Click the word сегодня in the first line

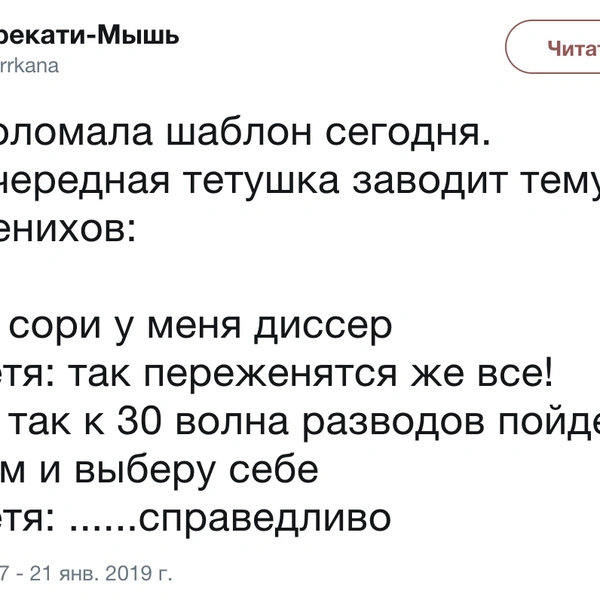(x=408, y=134)
